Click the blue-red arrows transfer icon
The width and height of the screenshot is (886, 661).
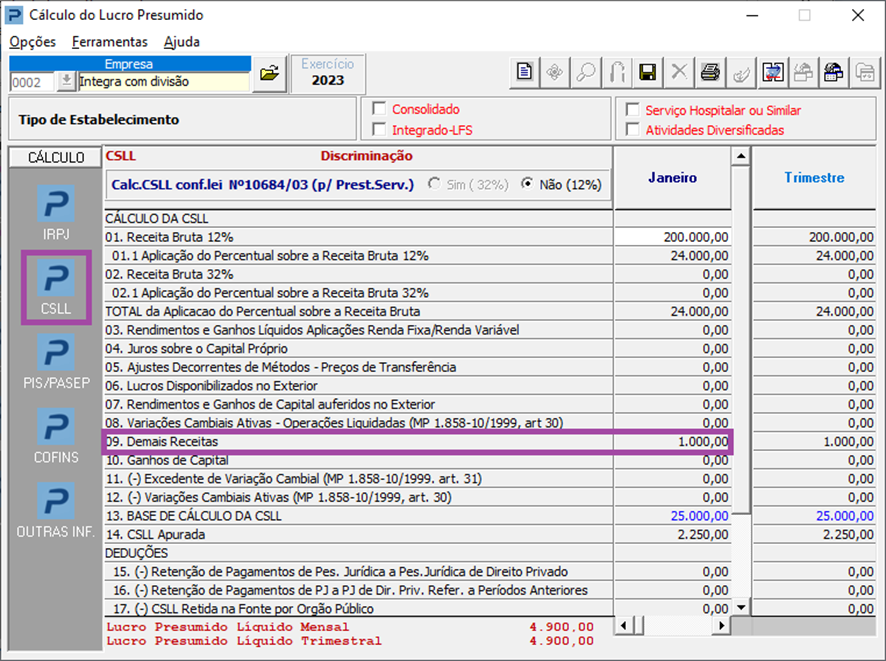tap(772, 73)
